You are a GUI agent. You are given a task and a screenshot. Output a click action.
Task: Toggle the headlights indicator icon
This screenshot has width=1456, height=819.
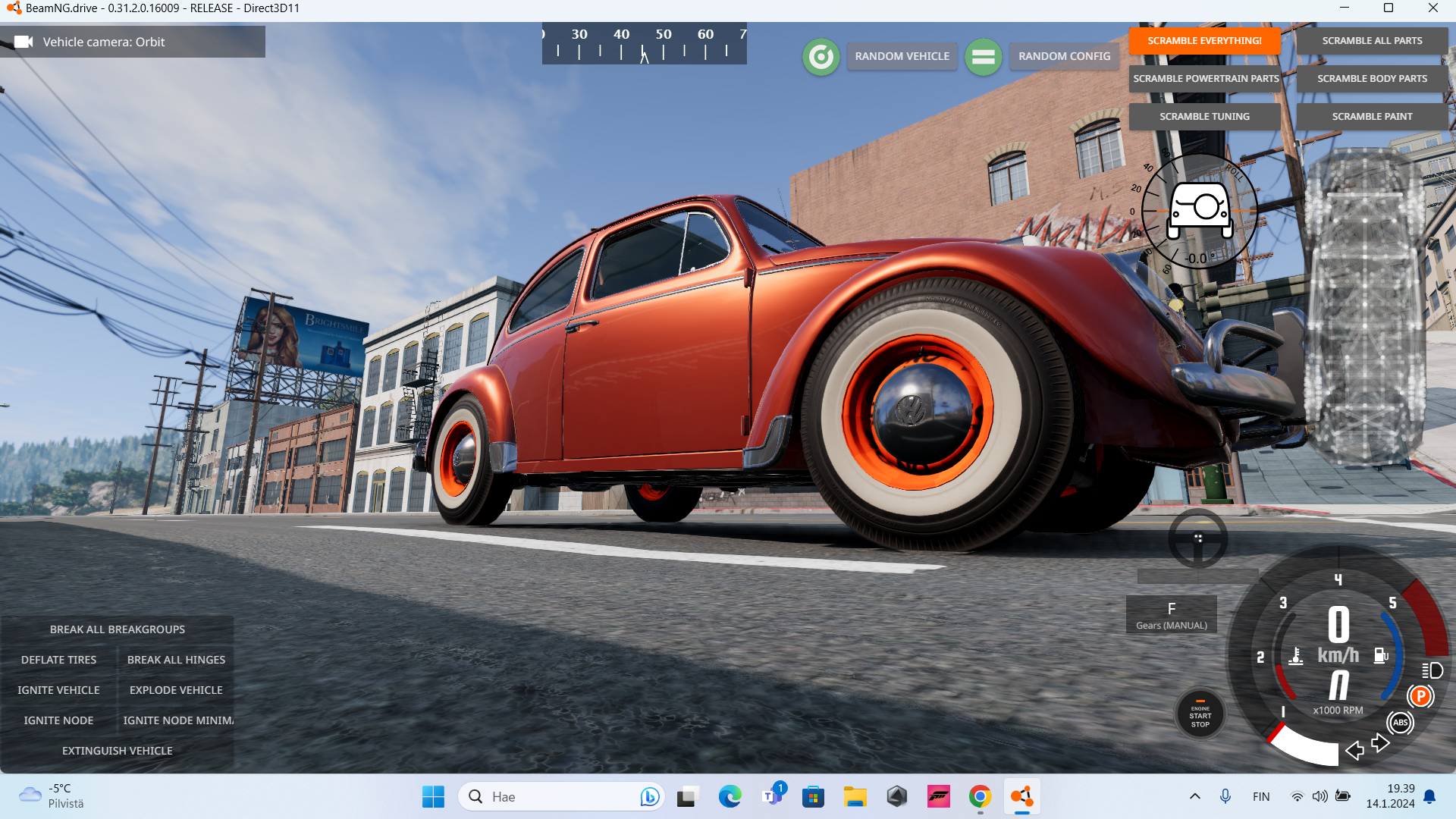[x=1432, y=670]
